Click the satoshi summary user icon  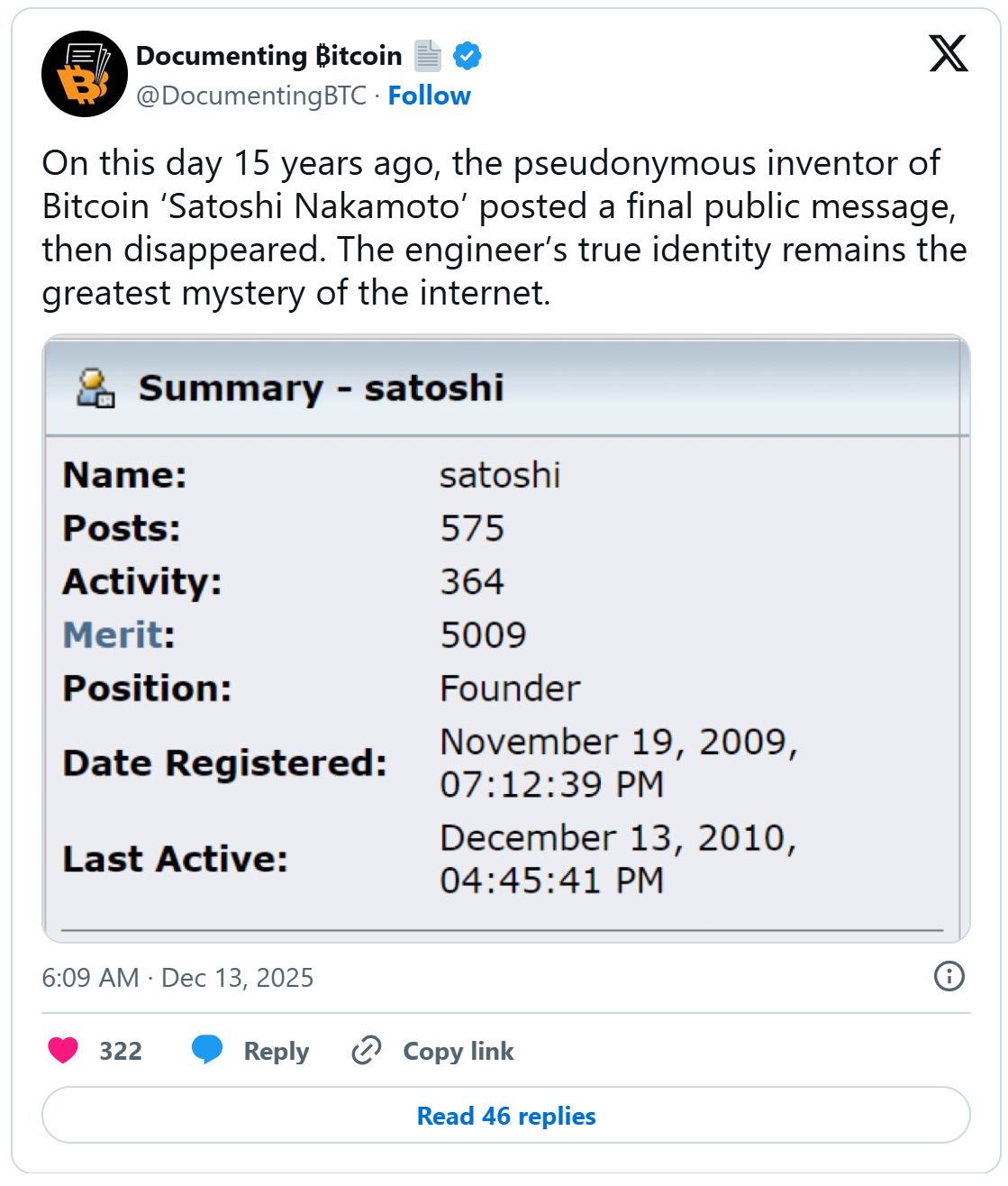(95, 388)
